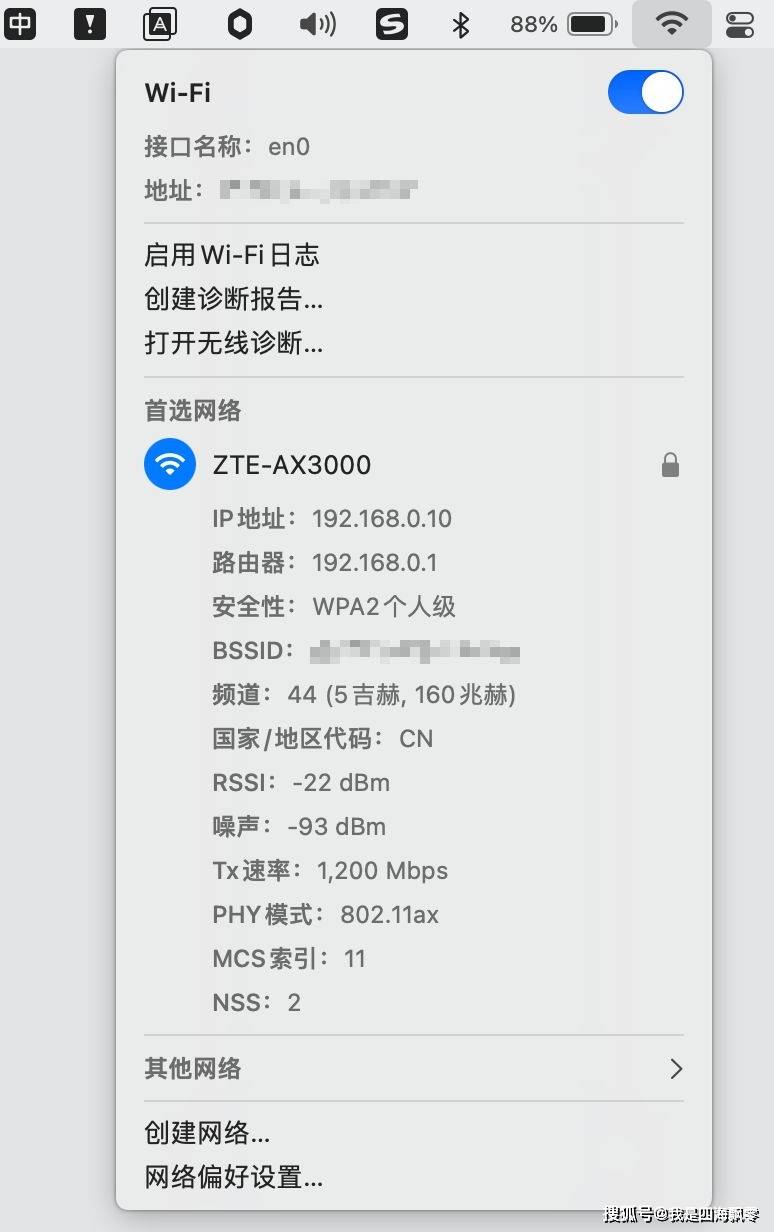774x1232 pixels.
Task: Select the ZTE-AX3000 network name
Action: click(x=292, y=465)
